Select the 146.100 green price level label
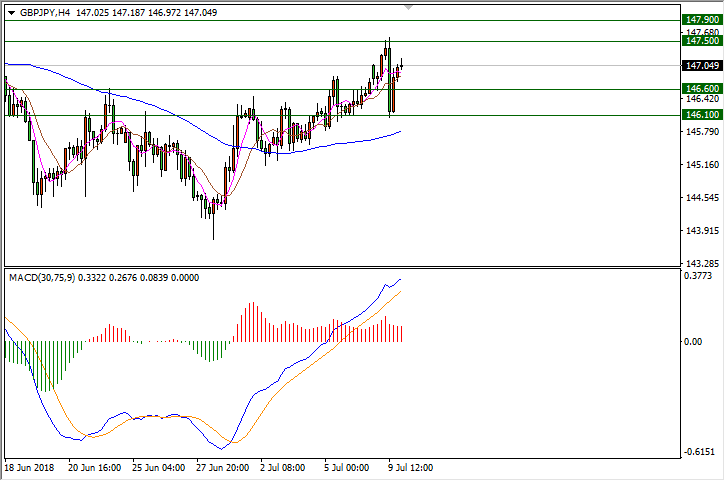Screen dimensions: 725x481 coord(702,115)
